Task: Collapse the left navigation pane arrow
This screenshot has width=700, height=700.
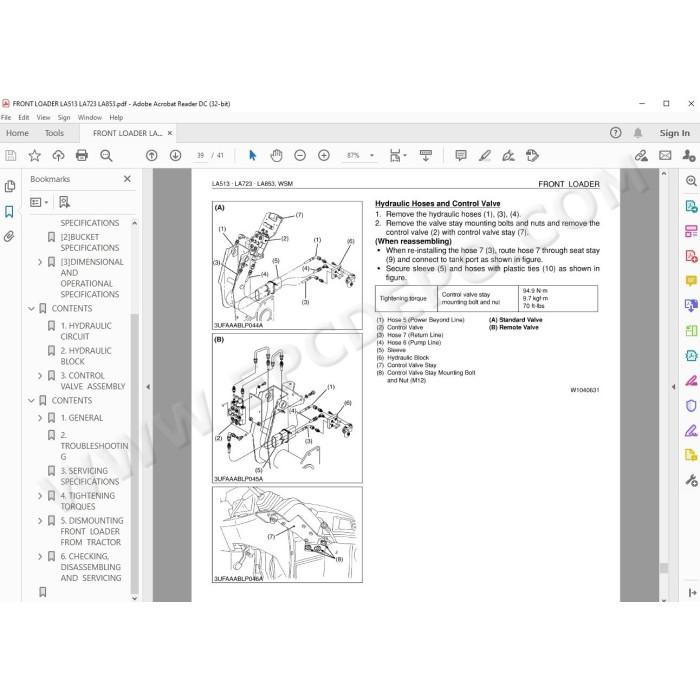Action: click(x=148, y=387)
